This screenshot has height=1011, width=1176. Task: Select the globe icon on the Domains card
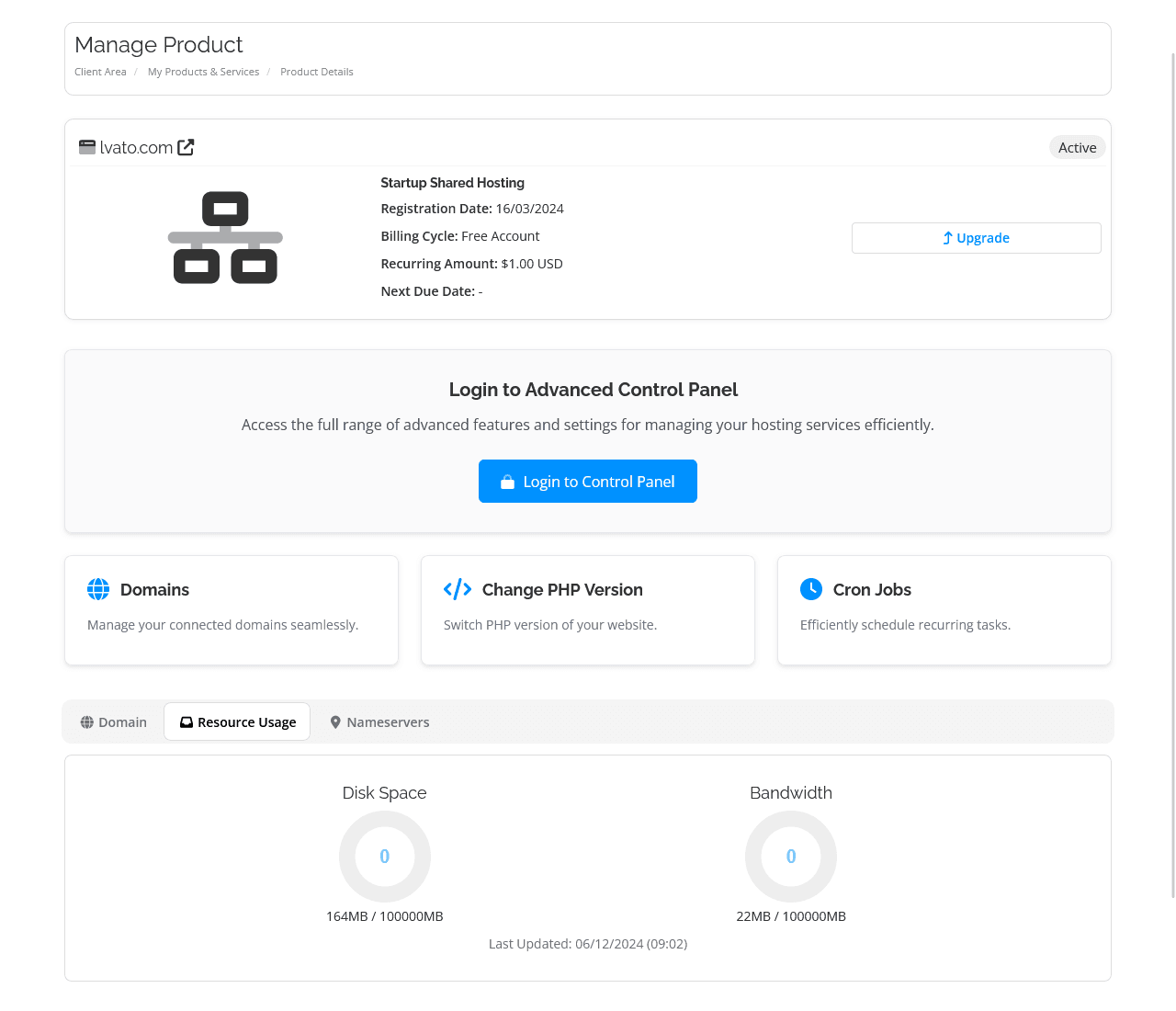coord(98,589)
